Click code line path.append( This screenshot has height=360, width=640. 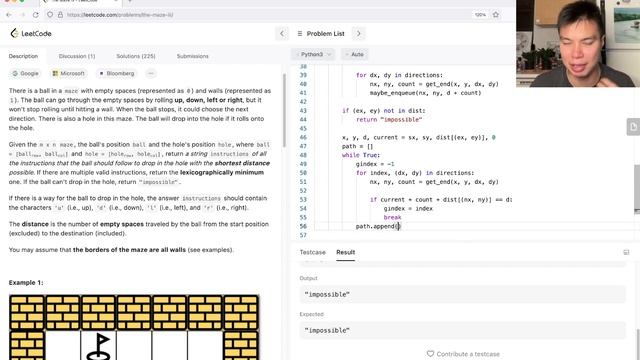click(x=378, y=226)
